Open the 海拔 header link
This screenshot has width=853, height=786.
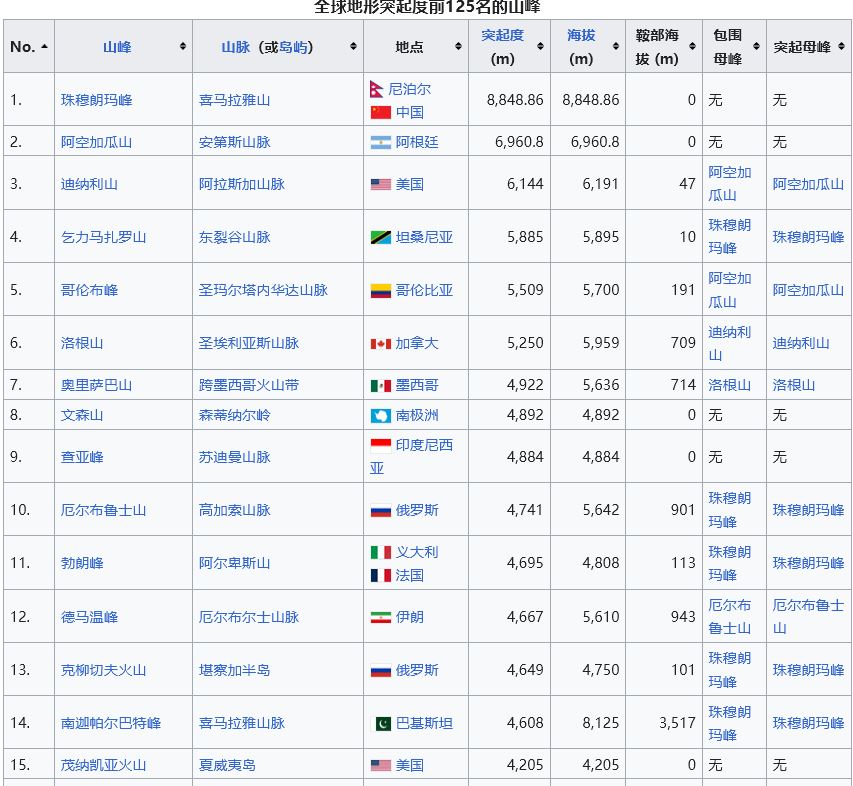[x=580, y=35]
